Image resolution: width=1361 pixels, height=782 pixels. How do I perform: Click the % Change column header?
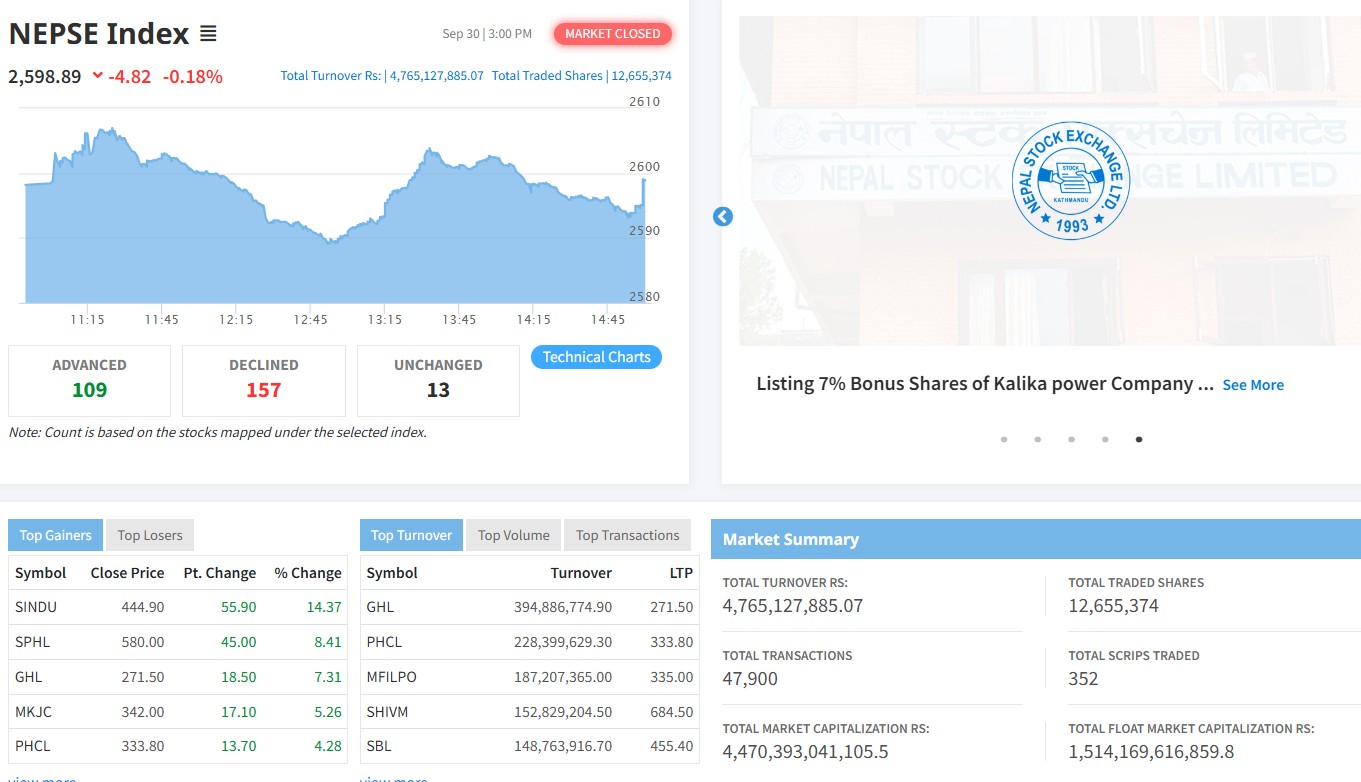(308, 573)
